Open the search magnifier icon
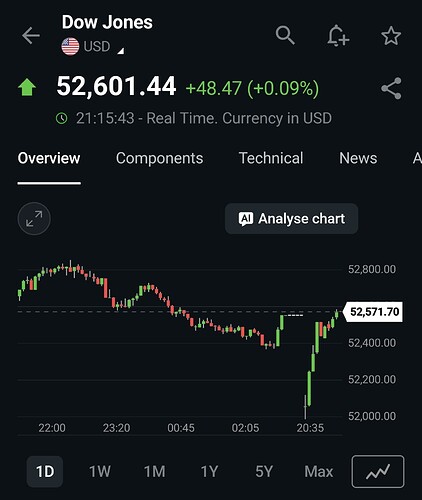Image resolution: width=422 pixels, height=500 pixels. coord(285,35)
